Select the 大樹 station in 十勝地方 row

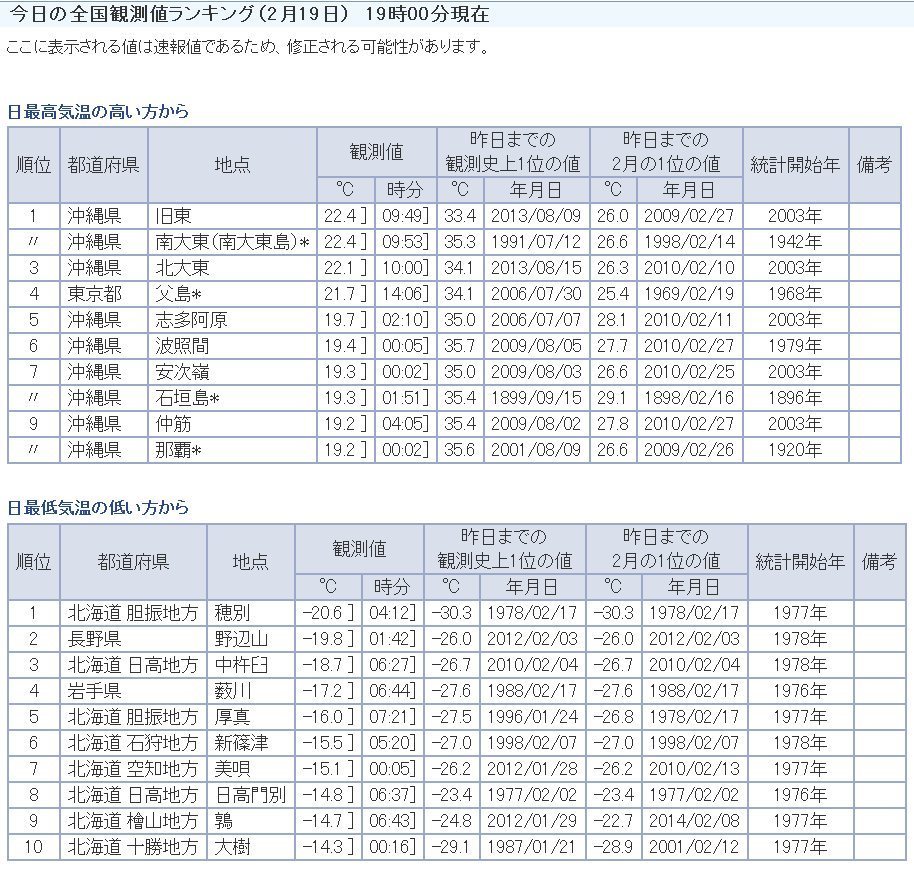(233, 846)
